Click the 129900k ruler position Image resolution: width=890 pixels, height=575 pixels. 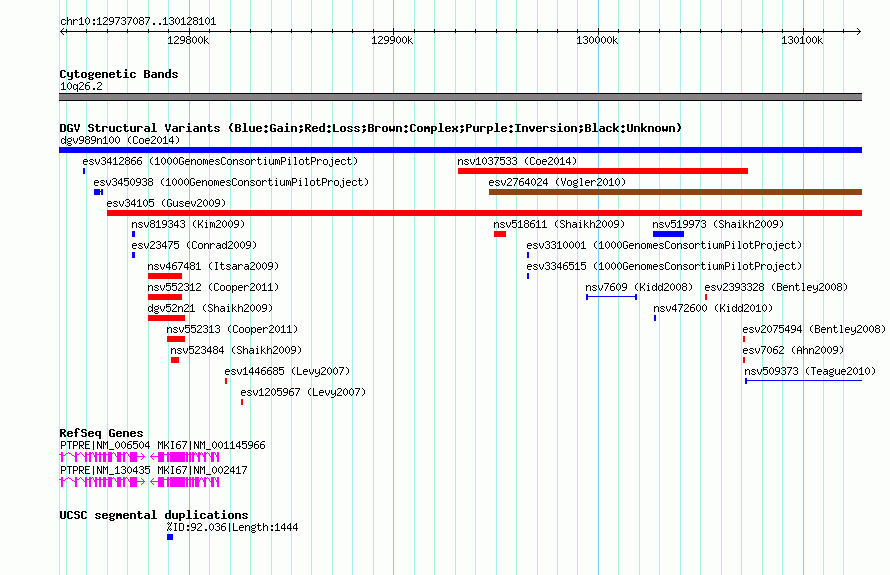click(x=392, y=40)
